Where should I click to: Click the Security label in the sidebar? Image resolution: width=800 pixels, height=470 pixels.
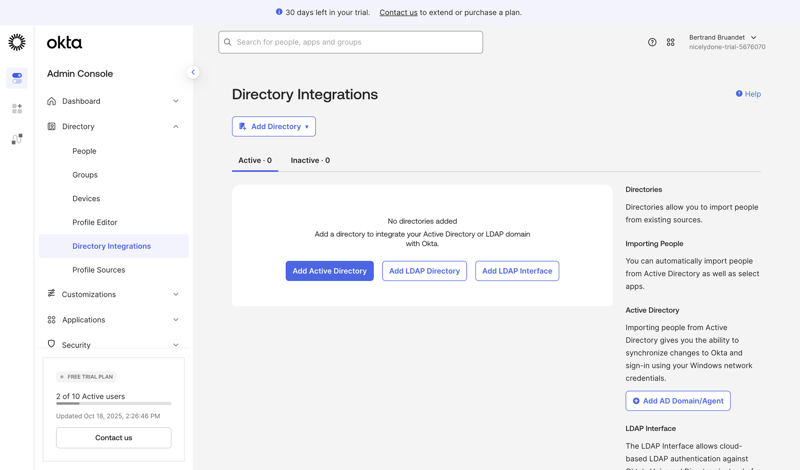[x=76, y=345]
